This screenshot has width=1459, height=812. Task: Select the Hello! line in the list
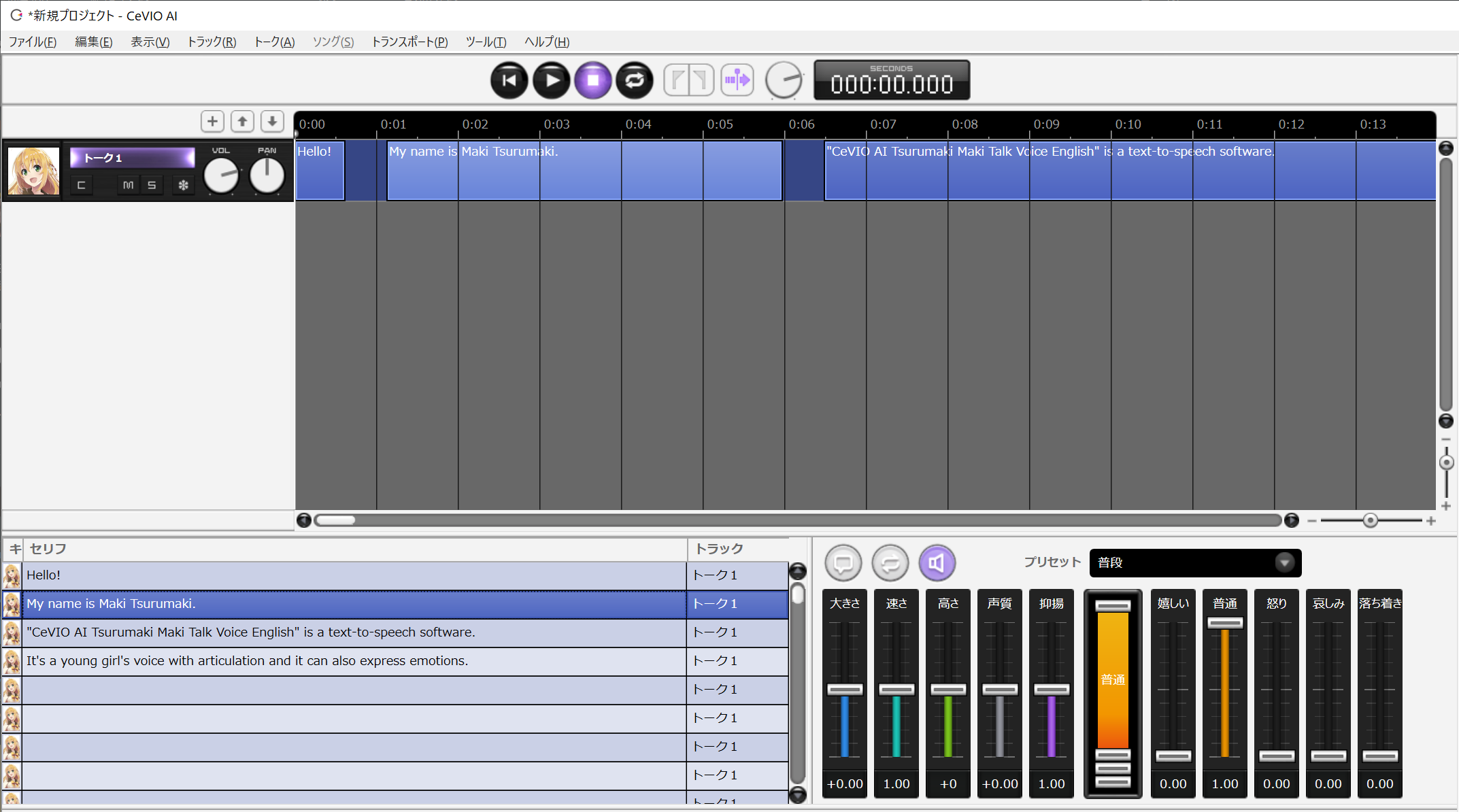pyautogui.click(x=354, y=575)
